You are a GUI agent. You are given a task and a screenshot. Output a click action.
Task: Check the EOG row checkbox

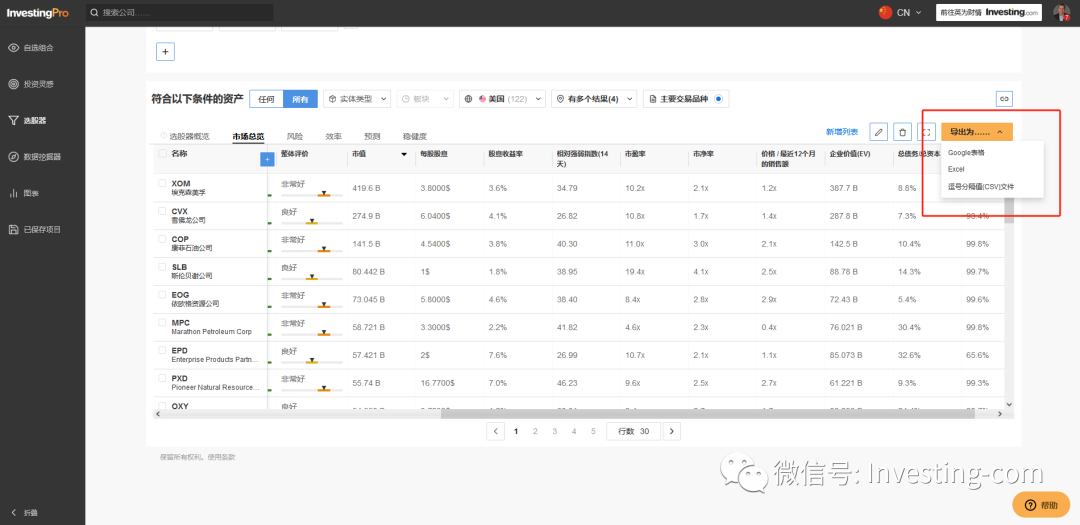click(163, 294)
